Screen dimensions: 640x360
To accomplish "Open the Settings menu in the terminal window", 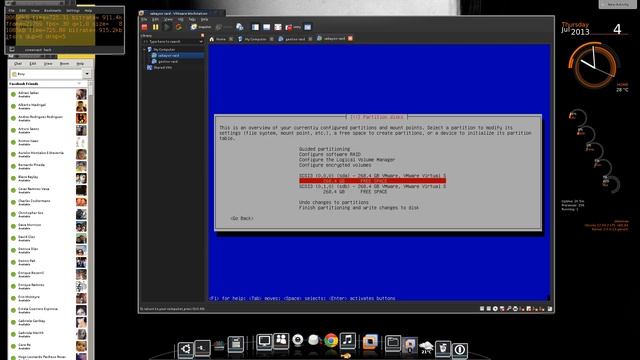I will tap(73, 11).
